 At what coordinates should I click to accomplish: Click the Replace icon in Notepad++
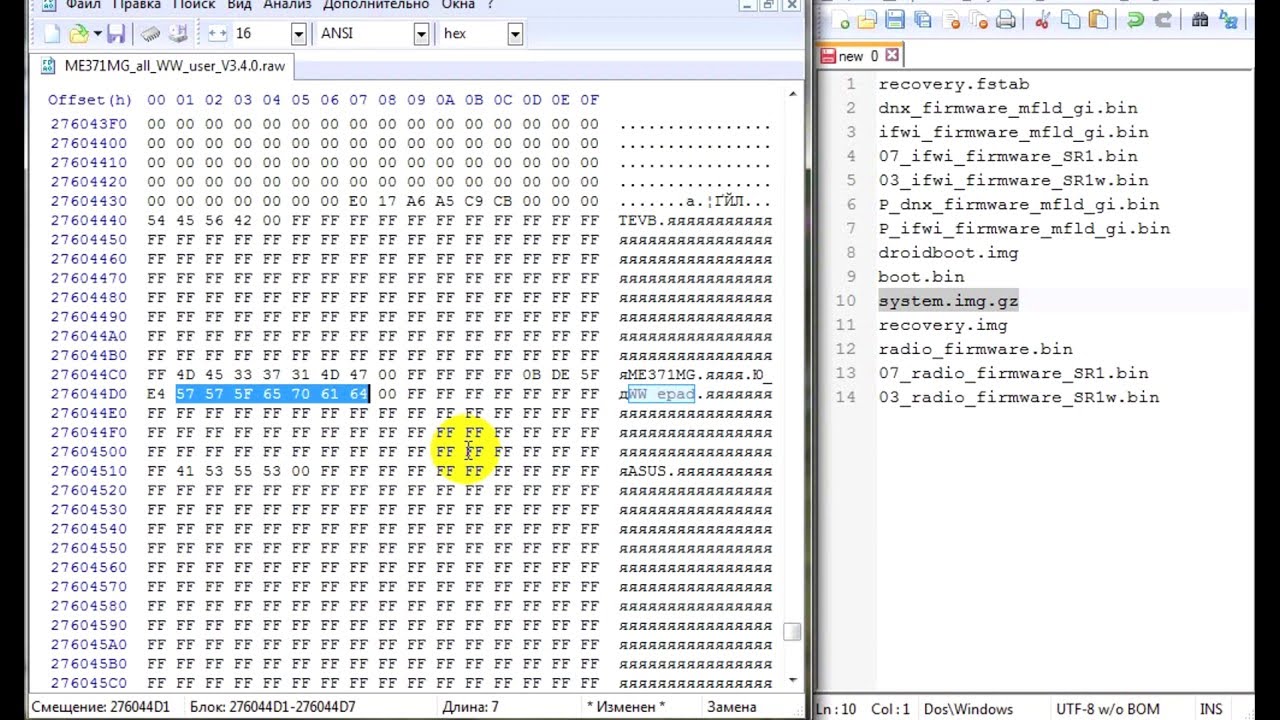coord(1227,20)
